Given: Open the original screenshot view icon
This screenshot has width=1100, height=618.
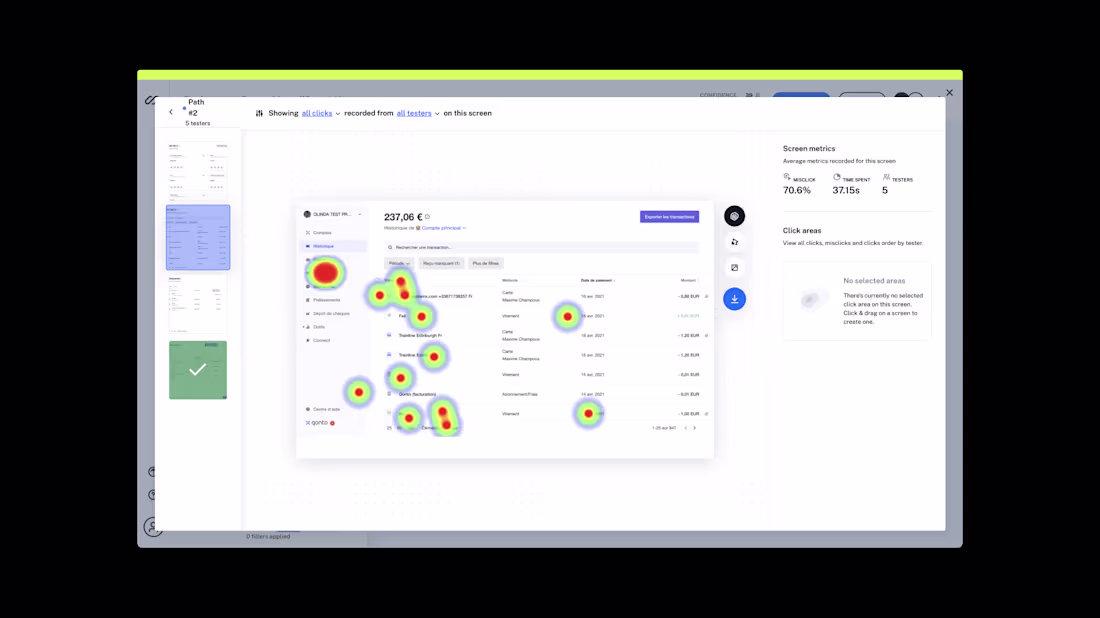Looking at the screenshot, I should click(735, 267).
